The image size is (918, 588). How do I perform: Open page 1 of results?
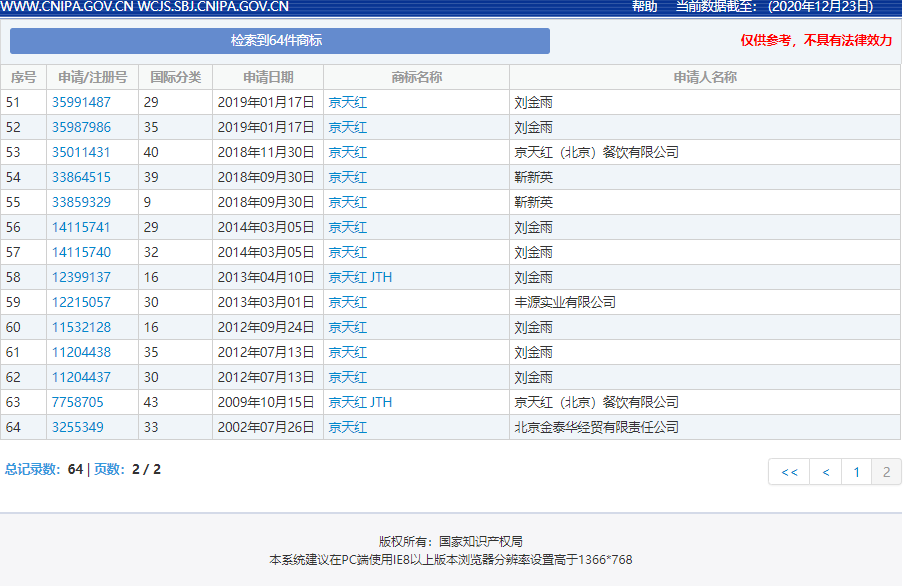(856, 472)
